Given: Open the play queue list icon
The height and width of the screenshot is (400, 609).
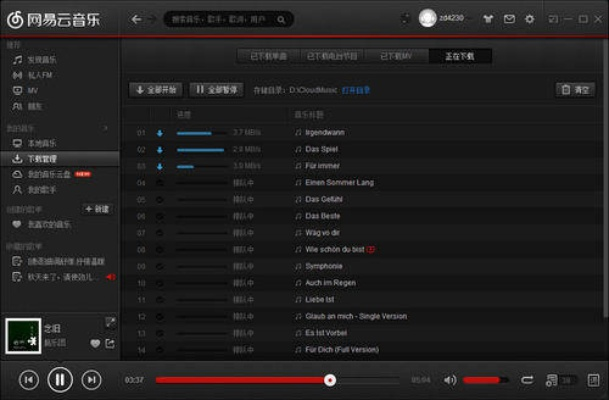Looking at the screenshot, I should 551,380.
